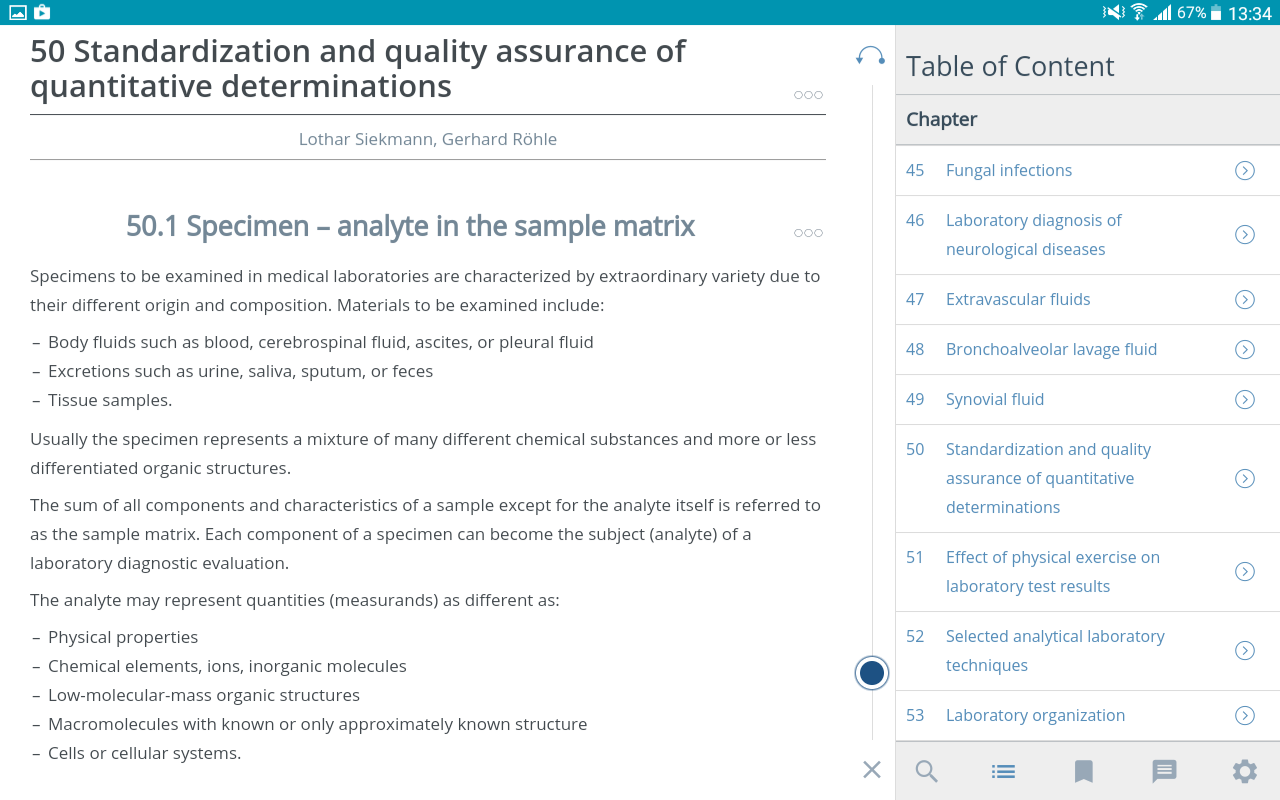Expand chapter 49 Synovial fluid arrow
This screenshot has width=1280, height=800.
pos(1245,399)
